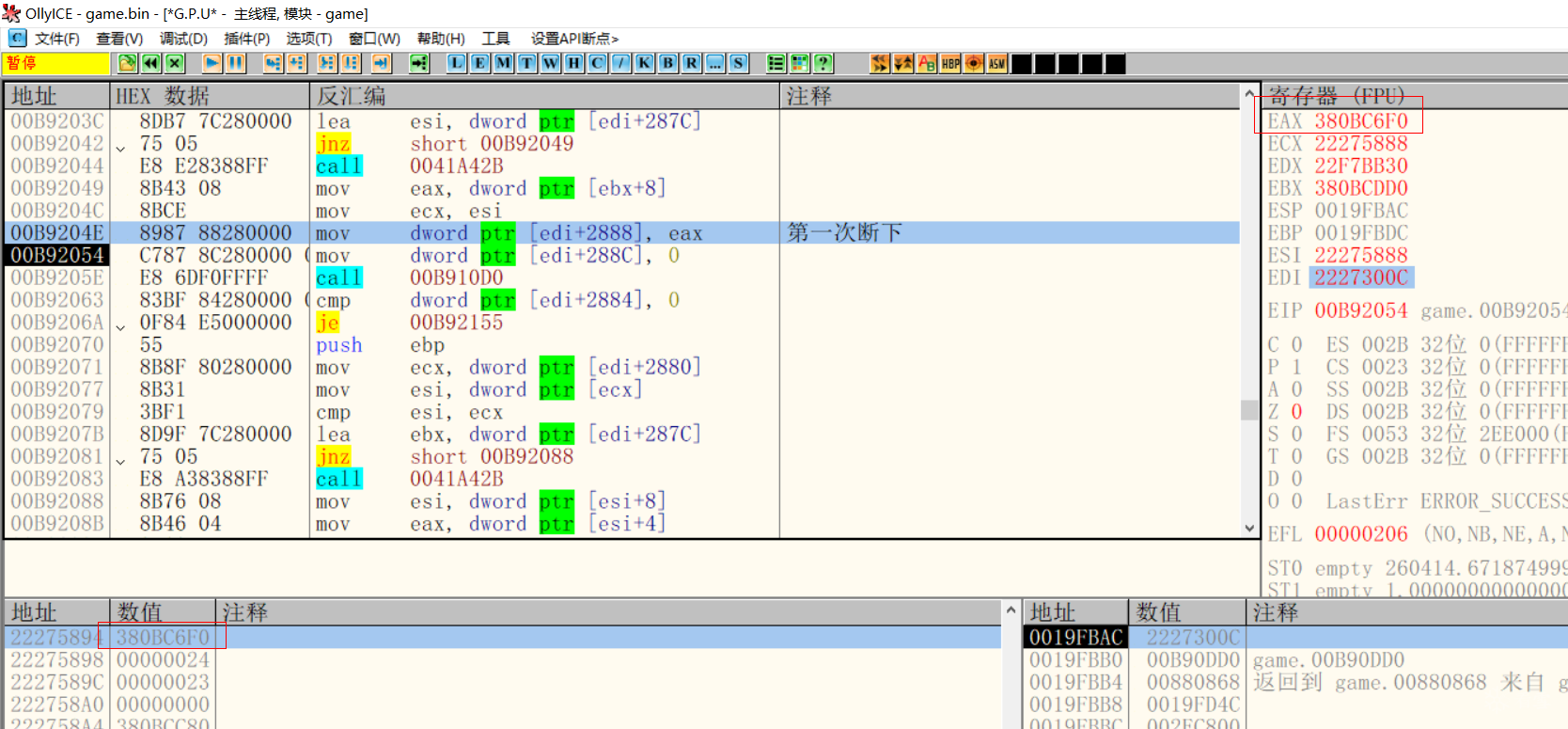The image size is (1568, 729).
Task: Close the debugged program via X icon
Action: click(175, 63)
